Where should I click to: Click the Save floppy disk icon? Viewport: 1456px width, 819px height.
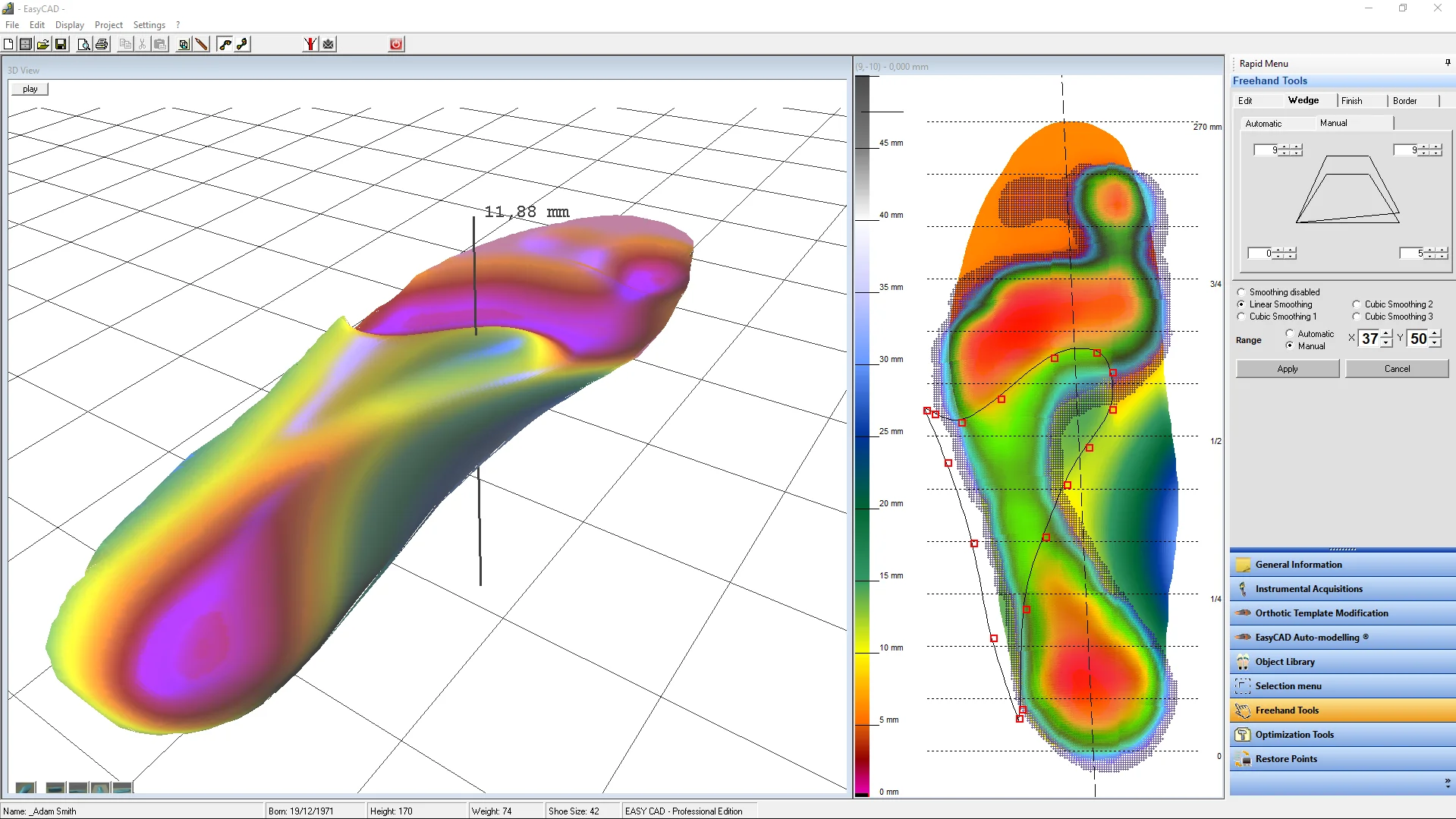pyautogui.click(x=61, y=44)
